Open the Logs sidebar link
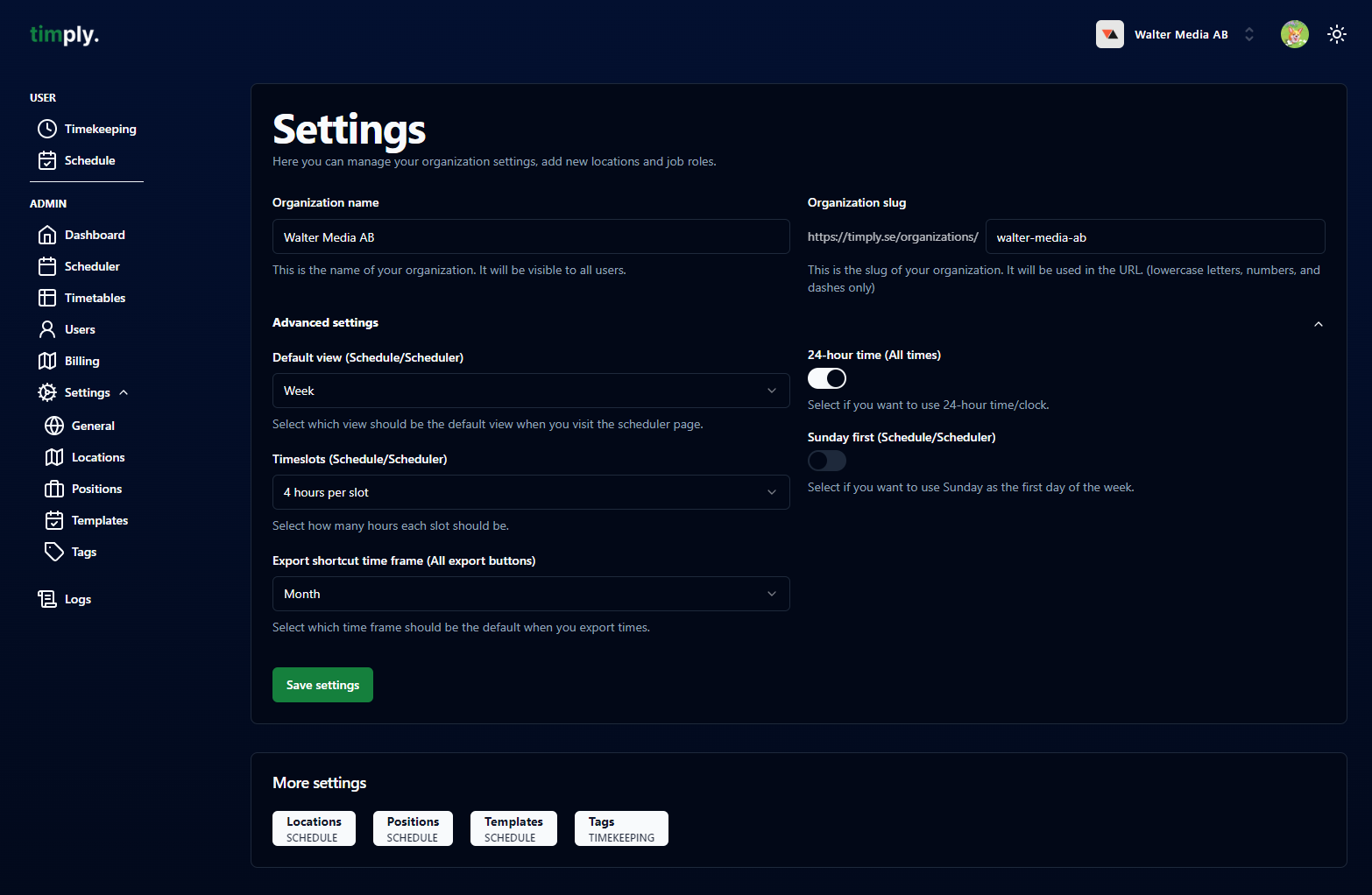The image size is (1372, 895). click(x=78, y=599)
